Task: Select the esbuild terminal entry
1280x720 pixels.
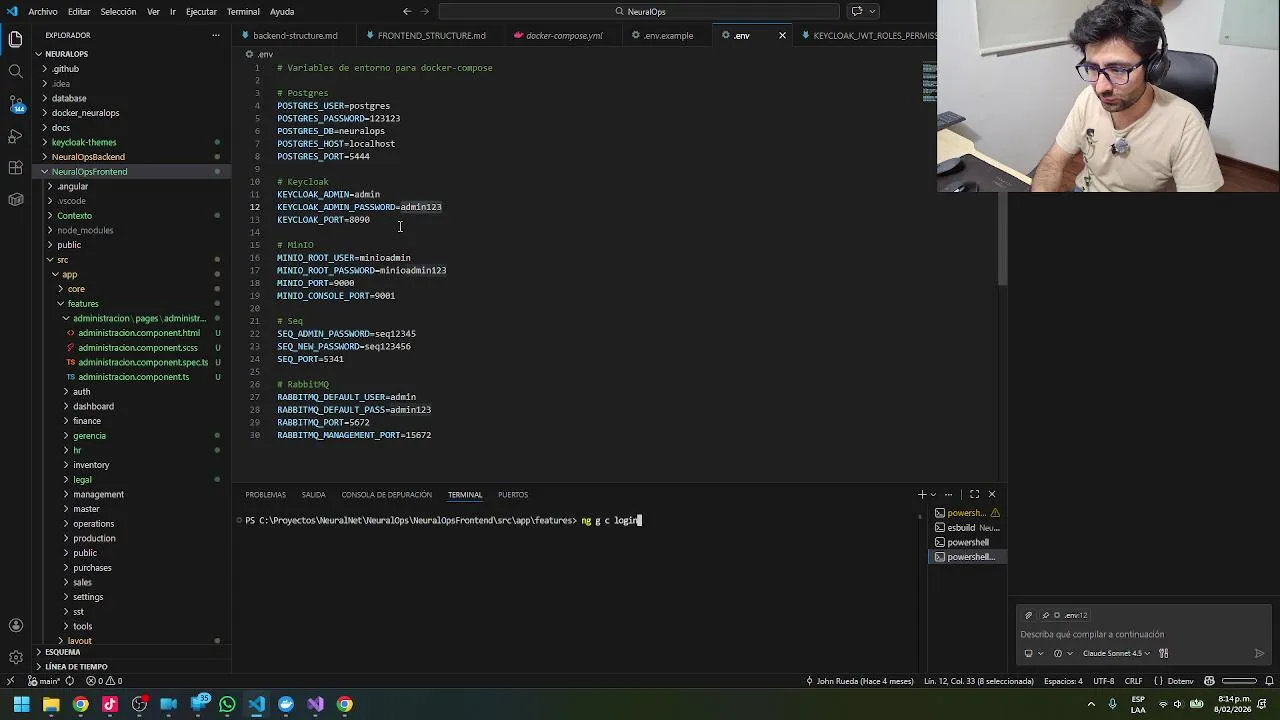Action: pos(967,527)
